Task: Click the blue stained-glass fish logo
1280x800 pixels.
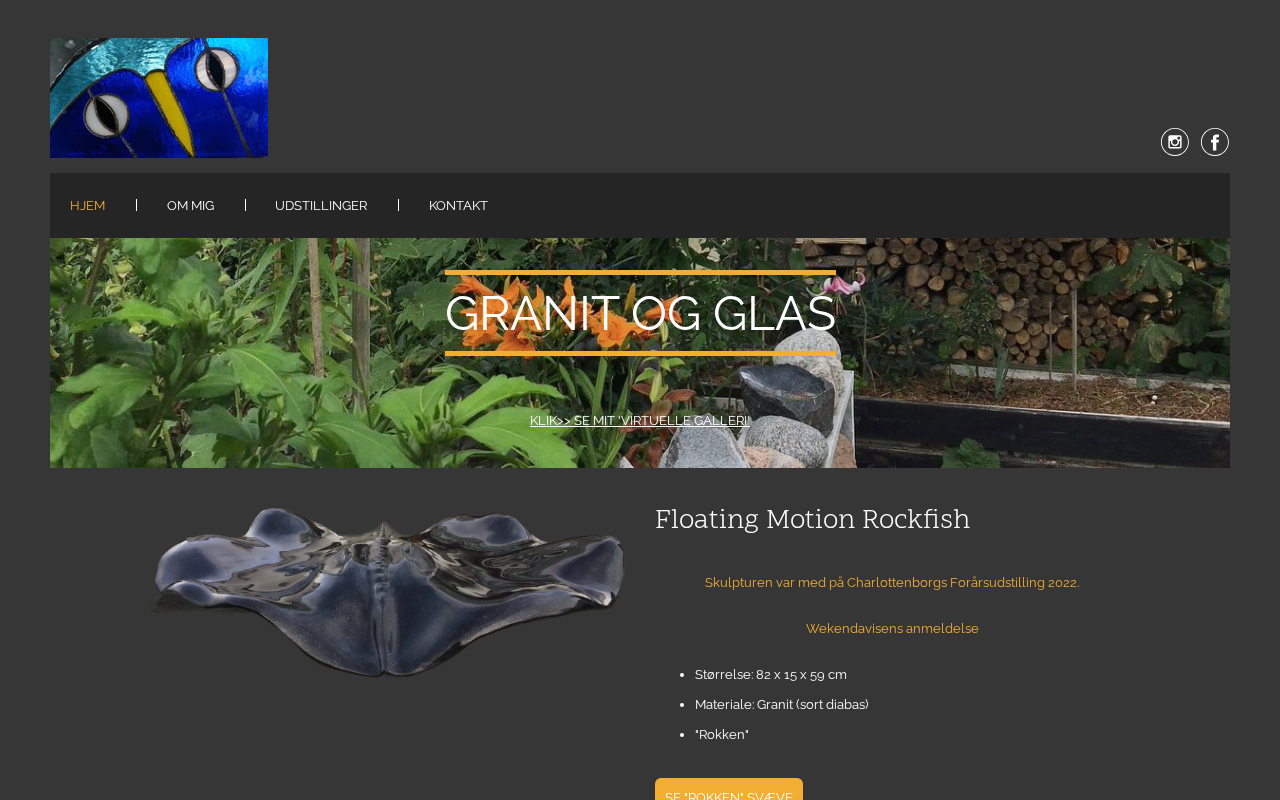Action: point(159,98)
